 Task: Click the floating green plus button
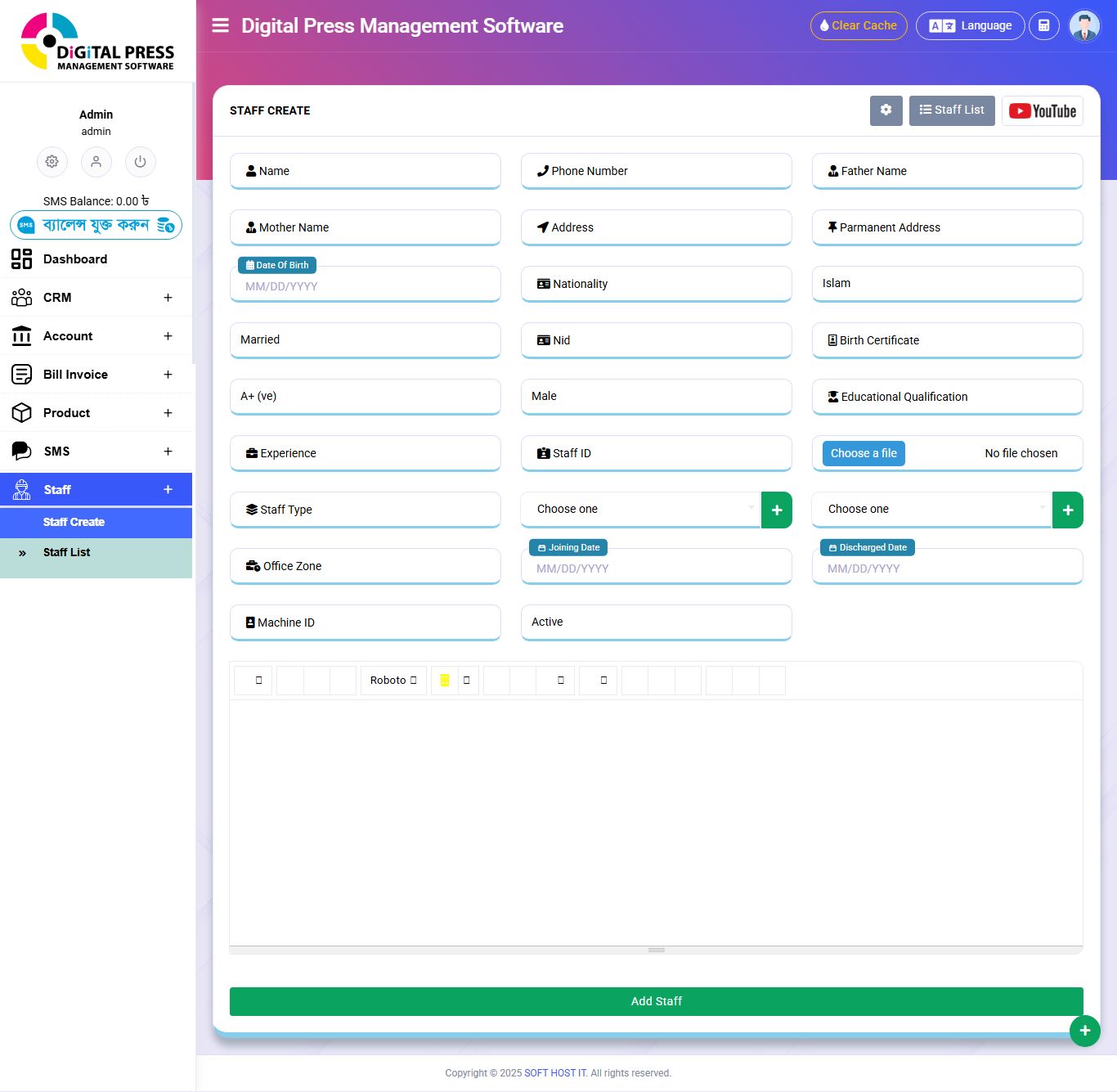coord(1084,1031)
